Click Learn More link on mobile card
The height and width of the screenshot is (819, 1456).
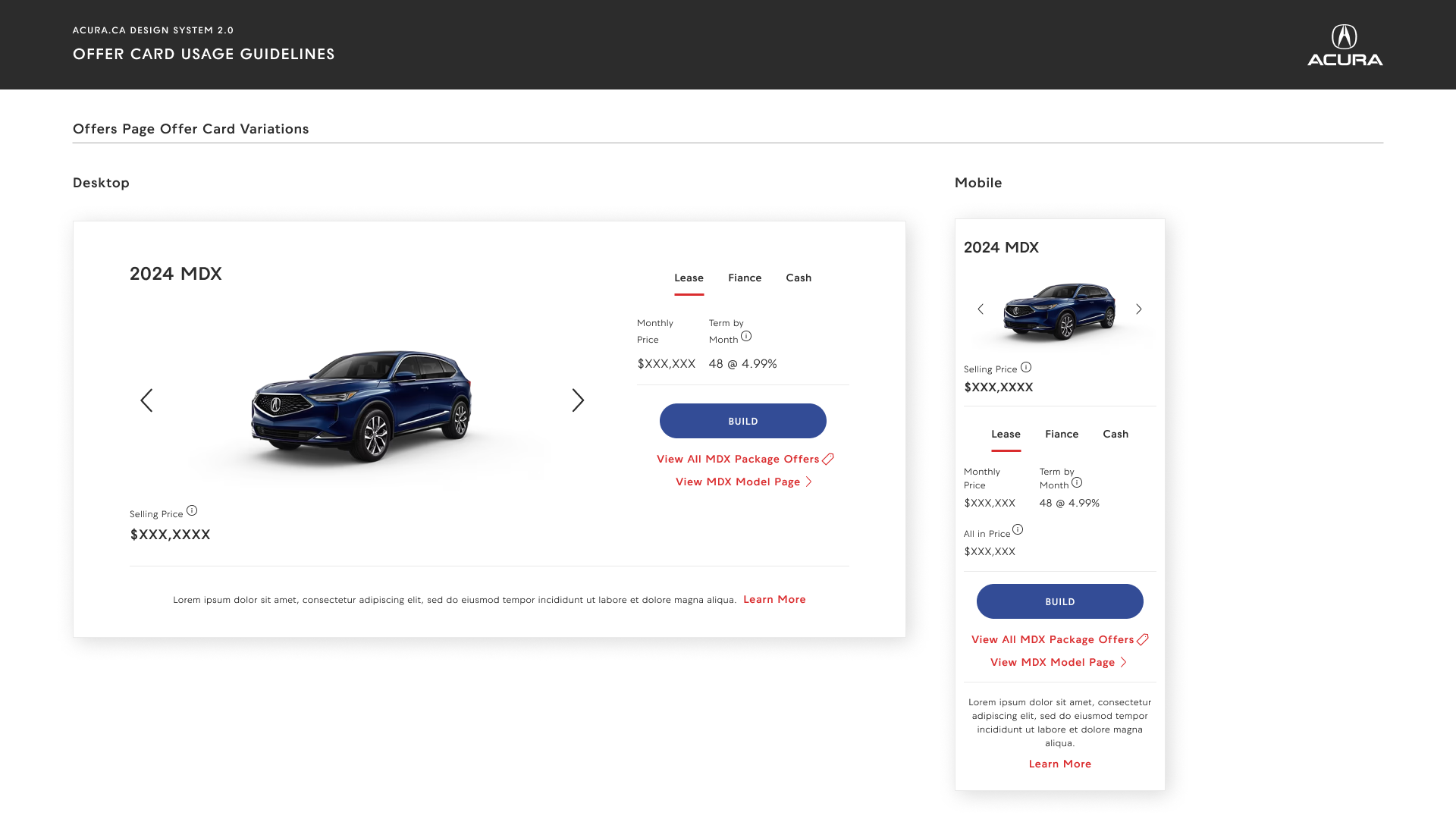point(1060,764)
